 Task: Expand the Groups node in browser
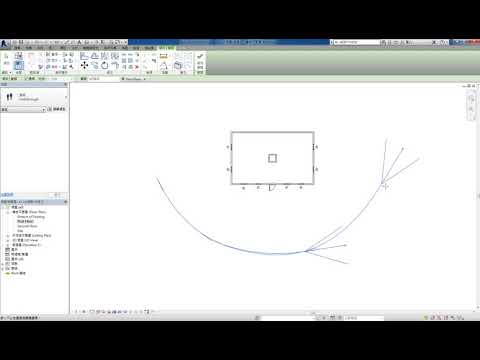click(3, 269)
